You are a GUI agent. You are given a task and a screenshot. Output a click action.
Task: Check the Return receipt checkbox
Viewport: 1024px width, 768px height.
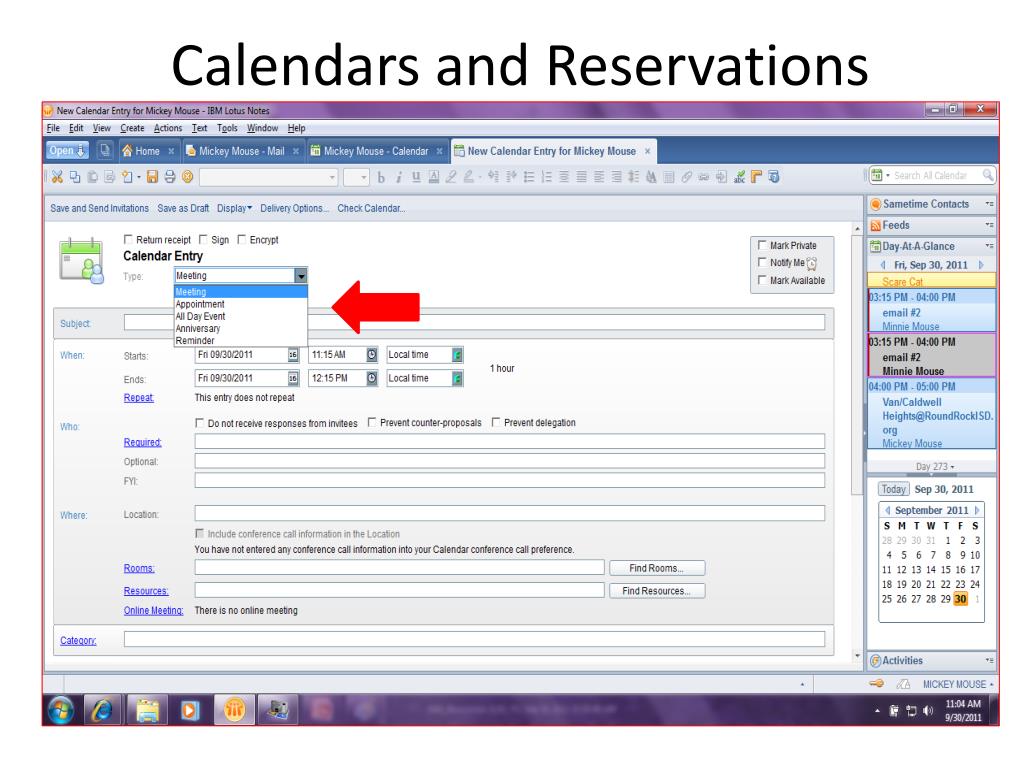click(128, 240)
